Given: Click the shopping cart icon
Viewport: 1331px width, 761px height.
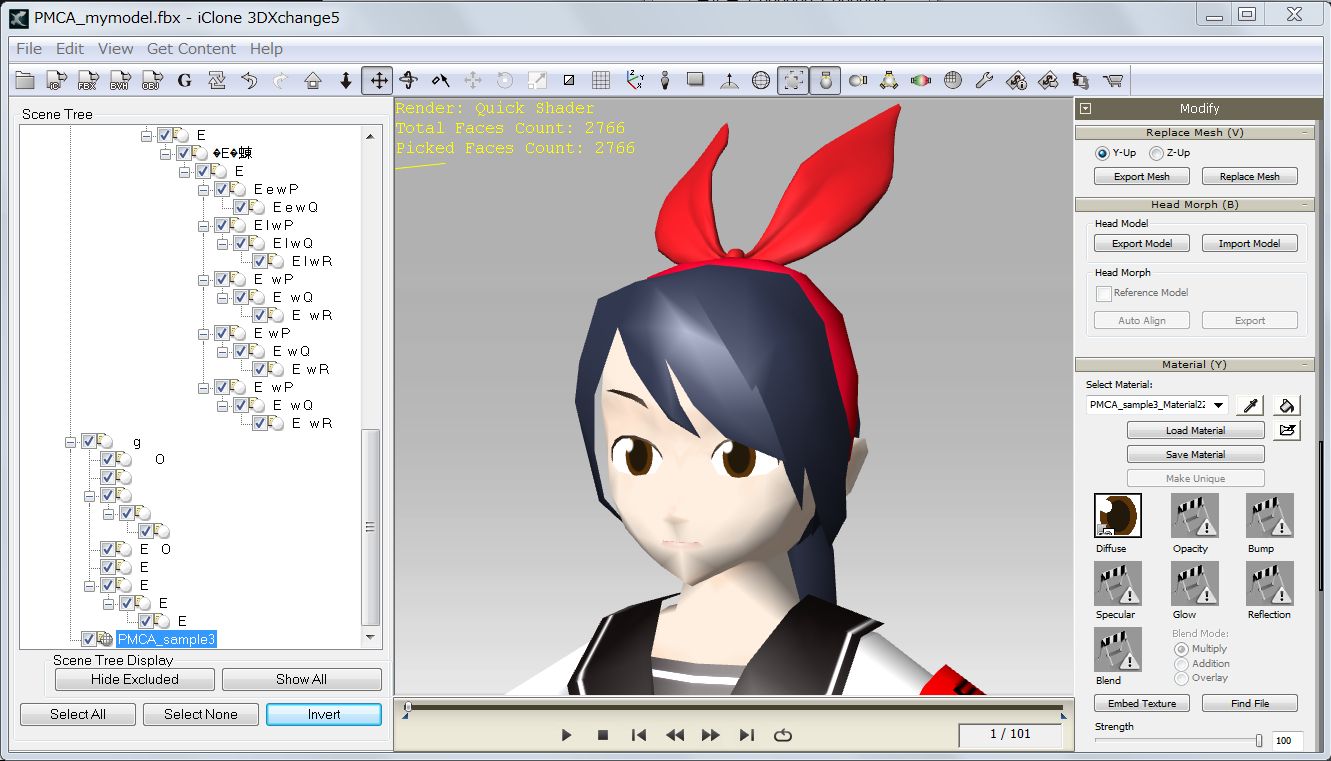Looking at the screenshot, I should tap(1112, 80).
